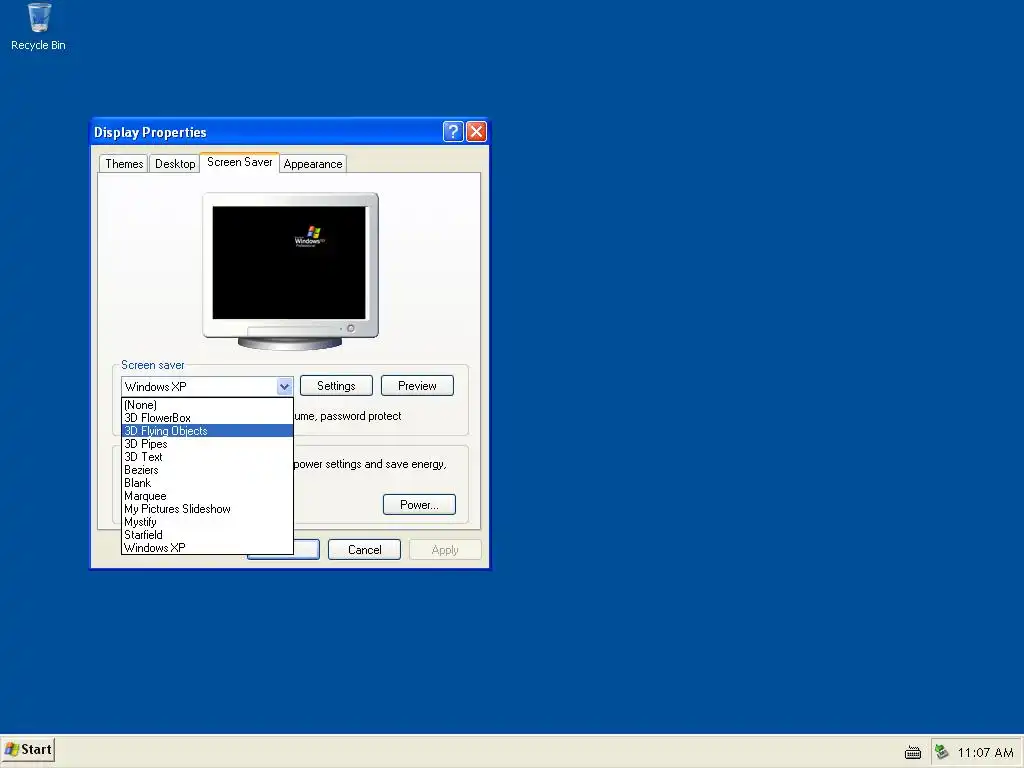Click the help question mark button
The width and height of the screenshot is (1024, 768).
pos(453,132)
